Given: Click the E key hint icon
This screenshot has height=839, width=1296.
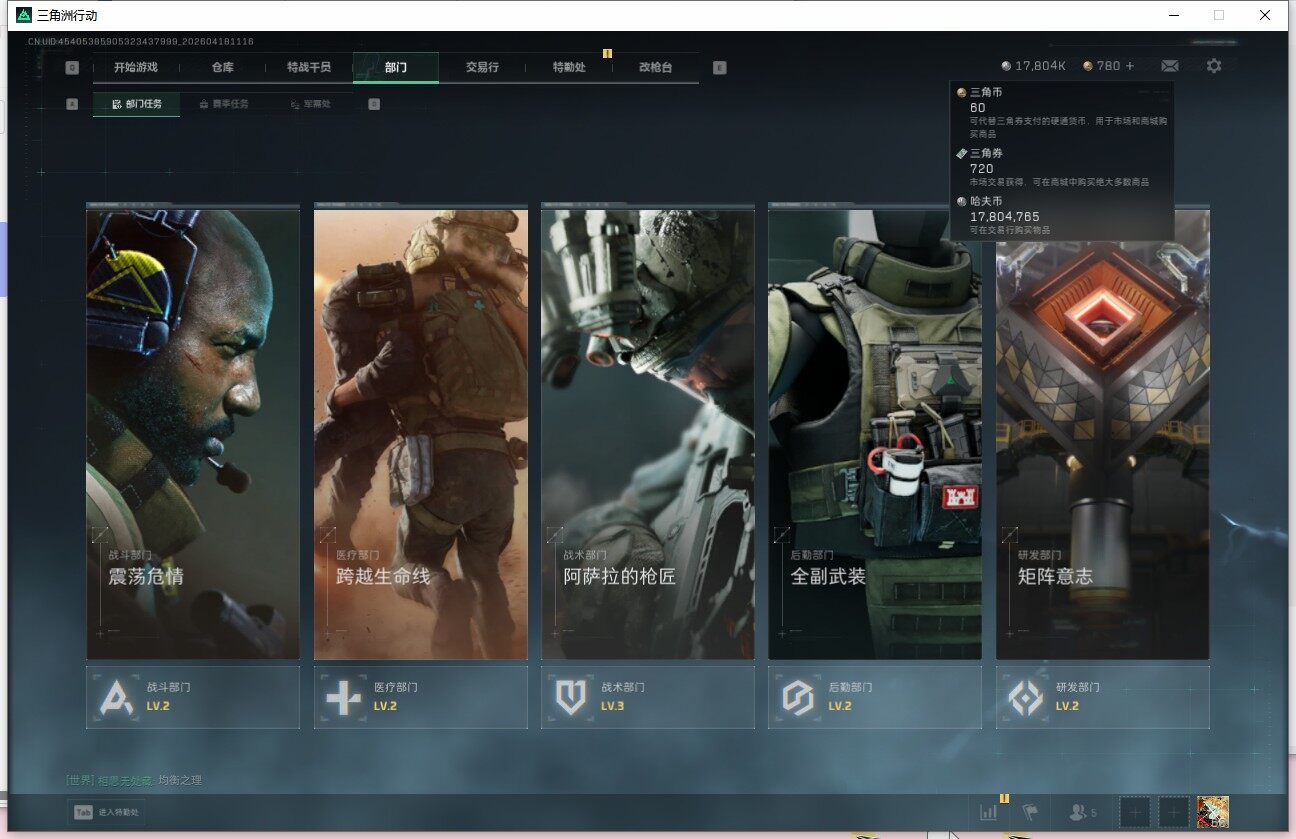Looking at the screenshot, I should click(x=720, y=68).
